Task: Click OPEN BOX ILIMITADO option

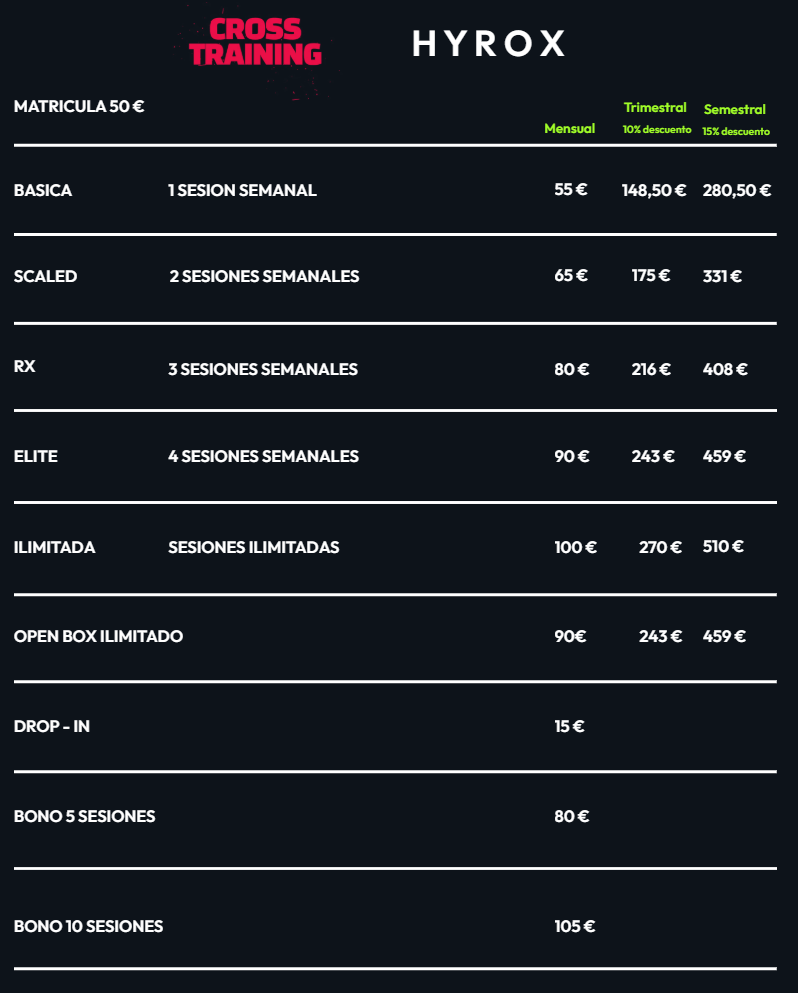Action: (x=98, y=636)
